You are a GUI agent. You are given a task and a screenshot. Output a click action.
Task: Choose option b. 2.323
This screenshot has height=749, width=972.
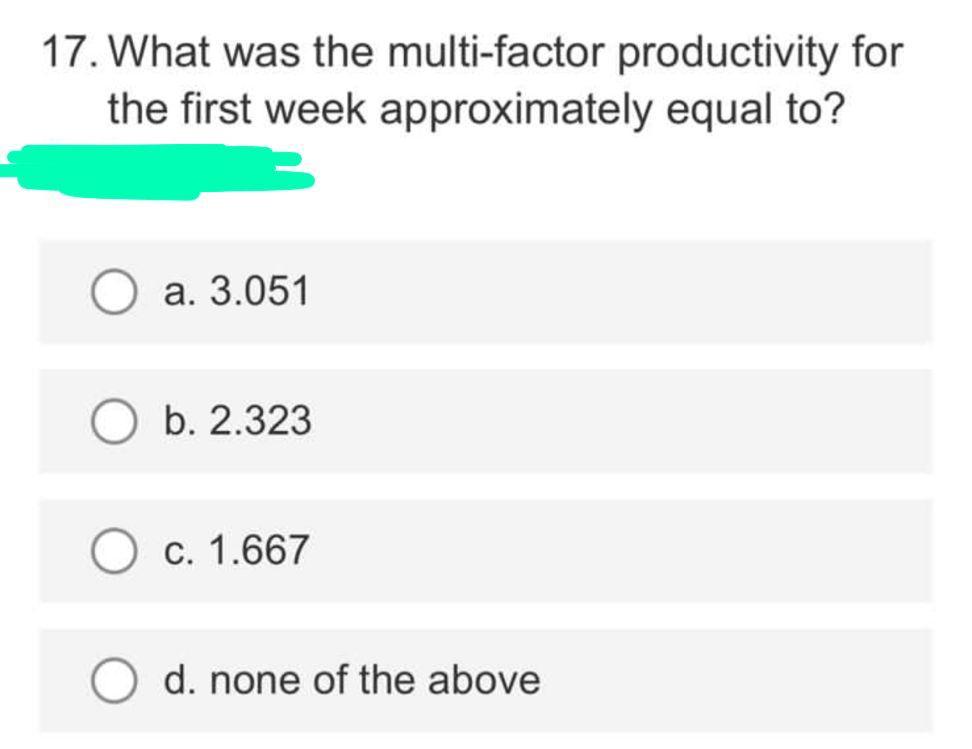[236, 420]
